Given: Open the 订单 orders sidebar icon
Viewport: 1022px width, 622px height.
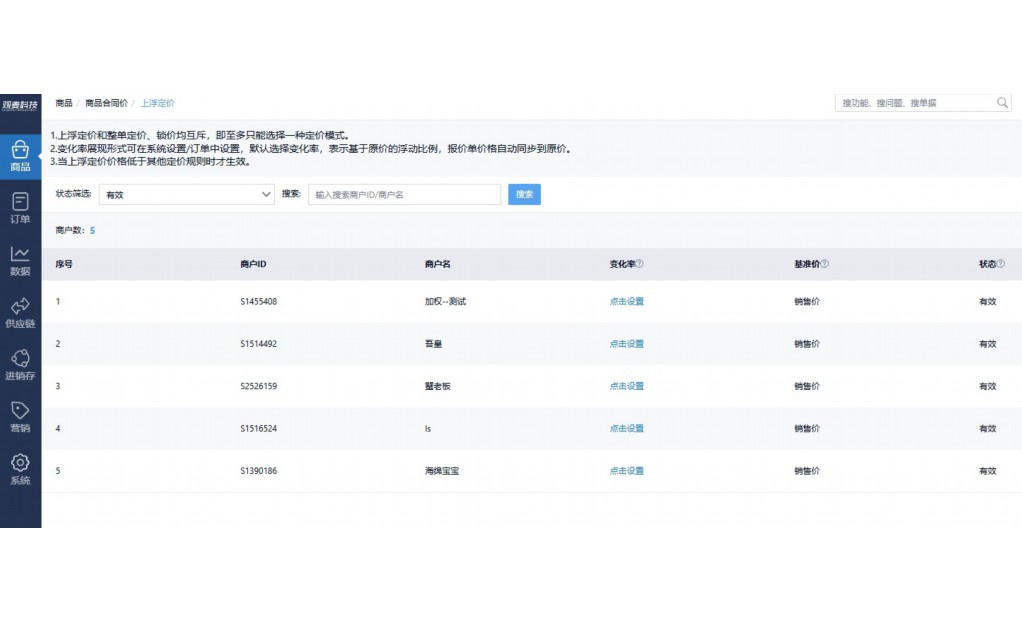Looking at the screenshot, I should coord(20,208).
